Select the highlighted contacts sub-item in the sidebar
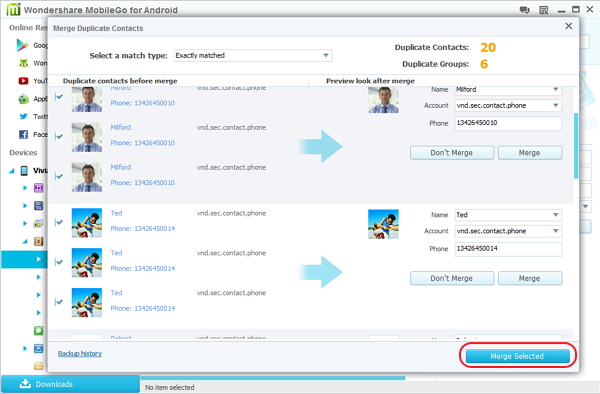 24,259
